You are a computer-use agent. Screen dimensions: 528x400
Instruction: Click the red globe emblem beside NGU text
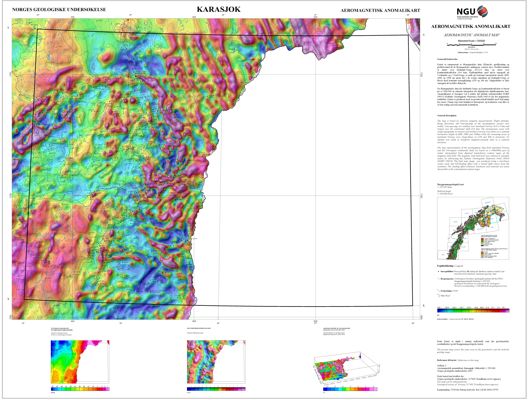[482, 11]
